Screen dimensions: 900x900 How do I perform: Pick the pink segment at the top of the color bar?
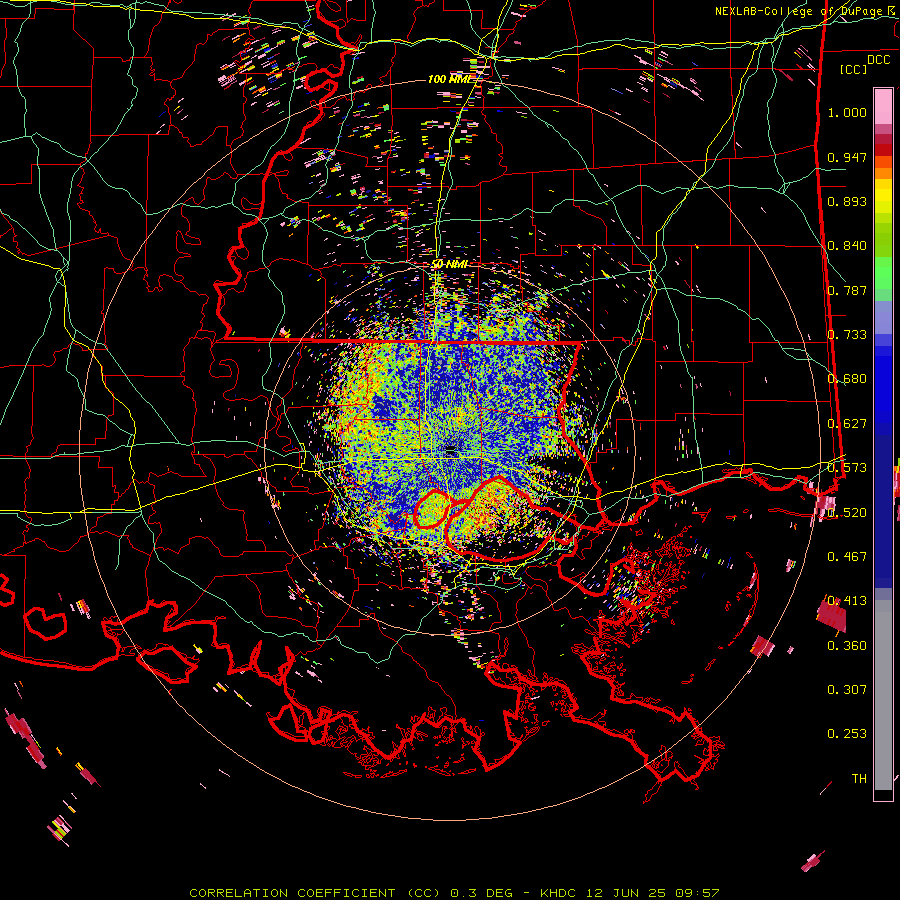click(883, 107)
